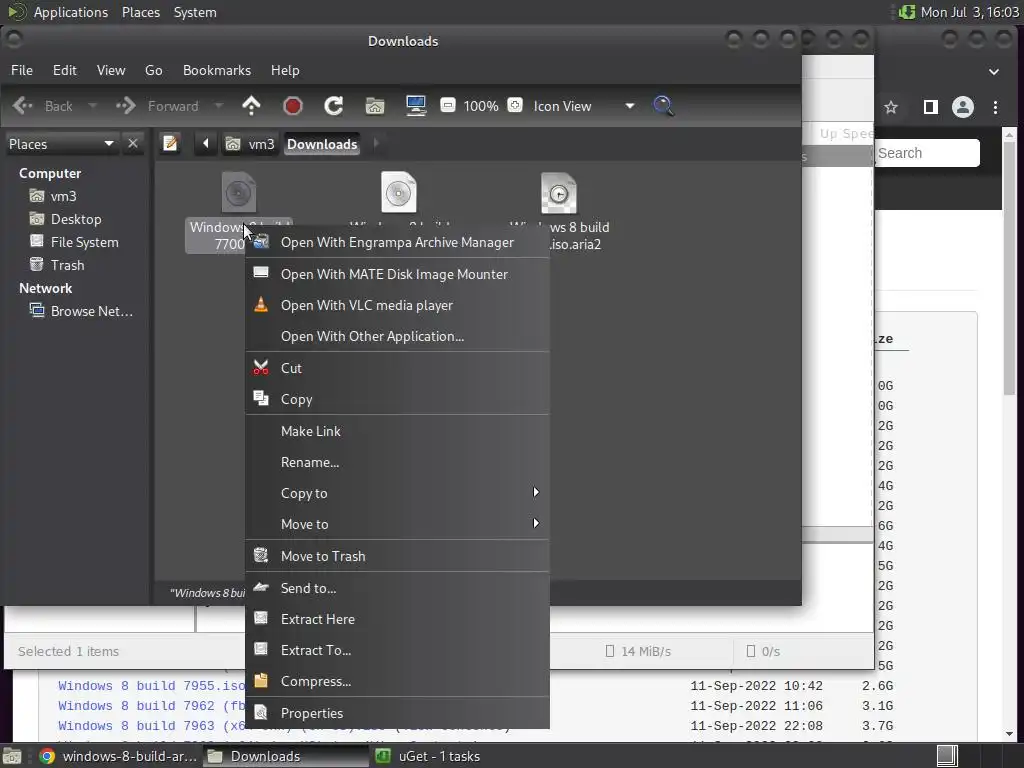1024x768 pixels.
Task: Click the Back button in toolbar
Action: point(42,106)
